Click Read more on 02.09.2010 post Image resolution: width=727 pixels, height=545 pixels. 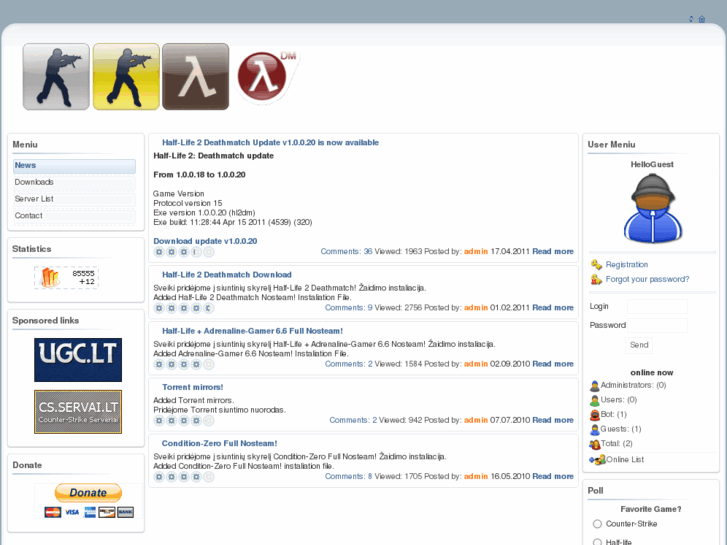[x=553, y=364]
